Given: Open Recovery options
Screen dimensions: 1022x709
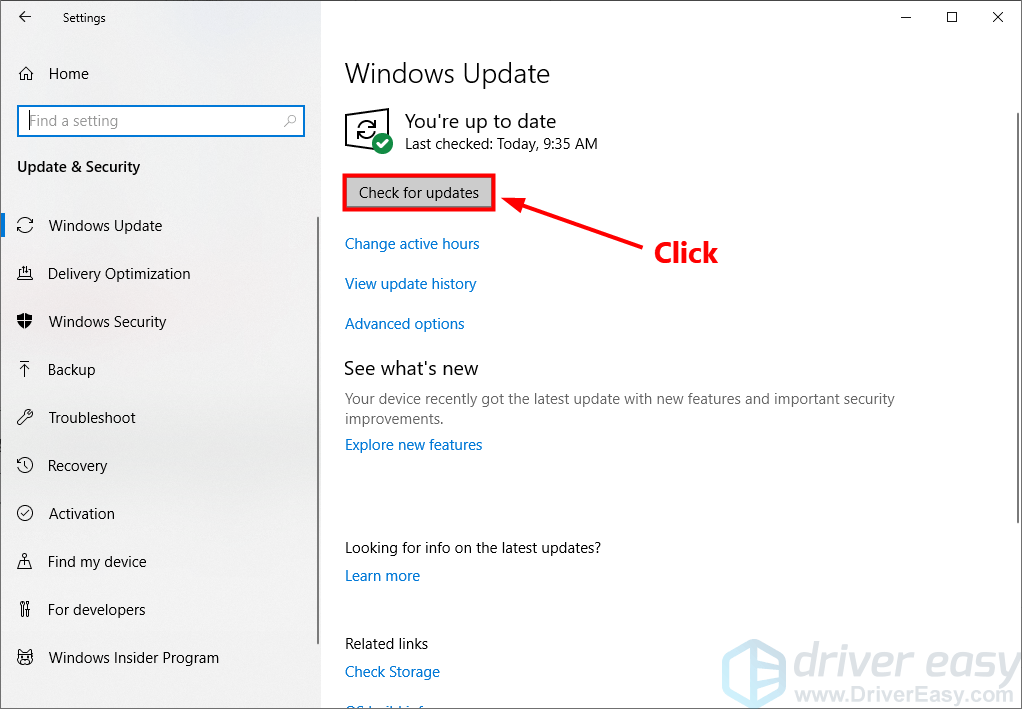Looking at the screenshot, I should (78, 466).
